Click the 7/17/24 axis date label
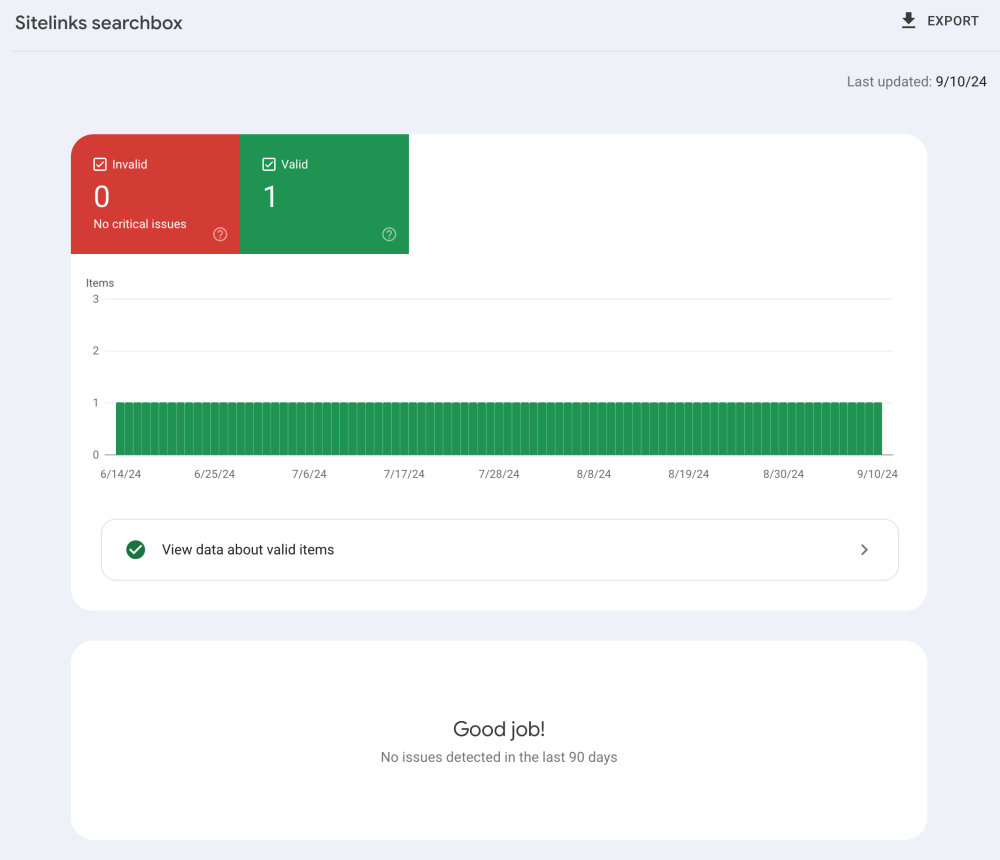This screenshot has width=1000, height=860. [x=404, y=474]
